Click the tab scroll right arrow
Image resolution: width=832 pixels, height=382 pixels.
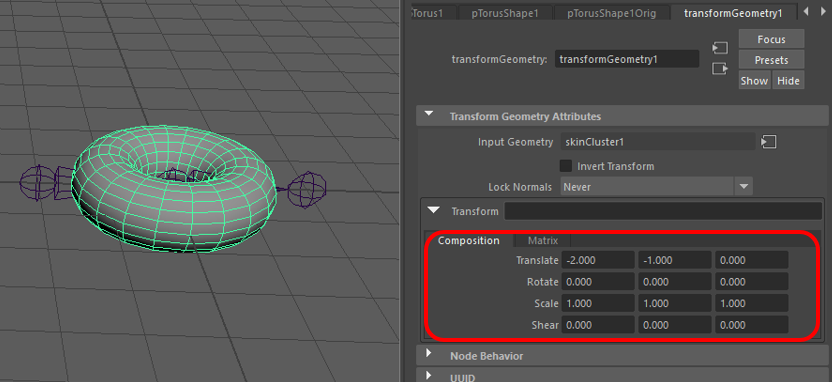tap(821, 11)
